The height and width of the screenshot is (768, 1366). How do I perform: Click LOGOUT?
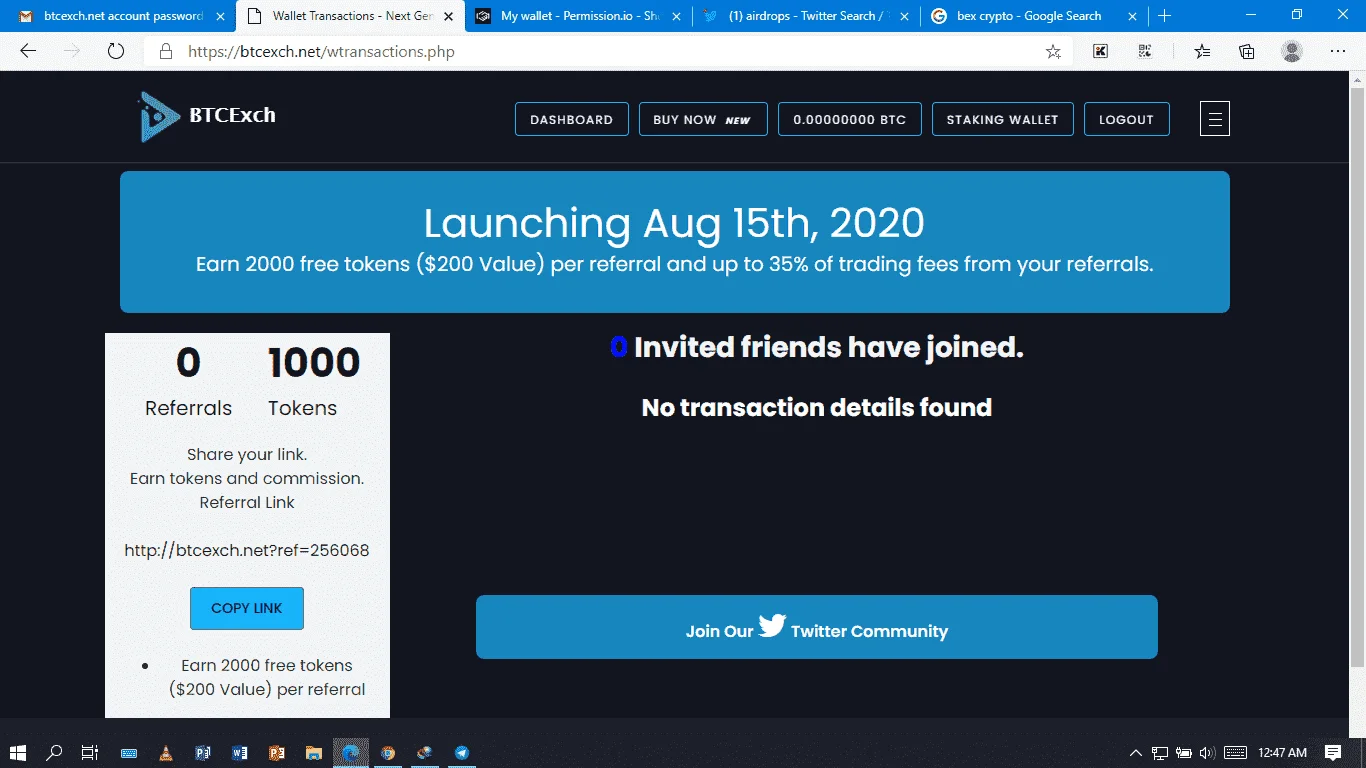(x=1126, y=119)
